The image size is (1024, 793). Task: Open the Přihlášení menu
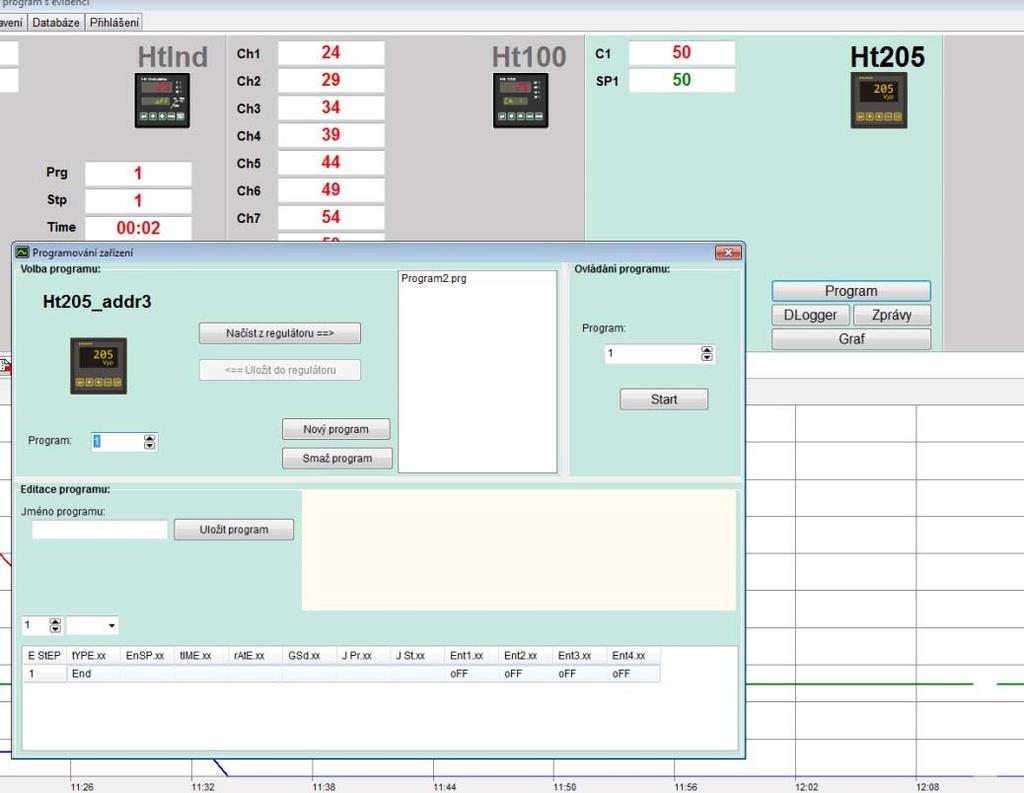[x=114, y=22]
